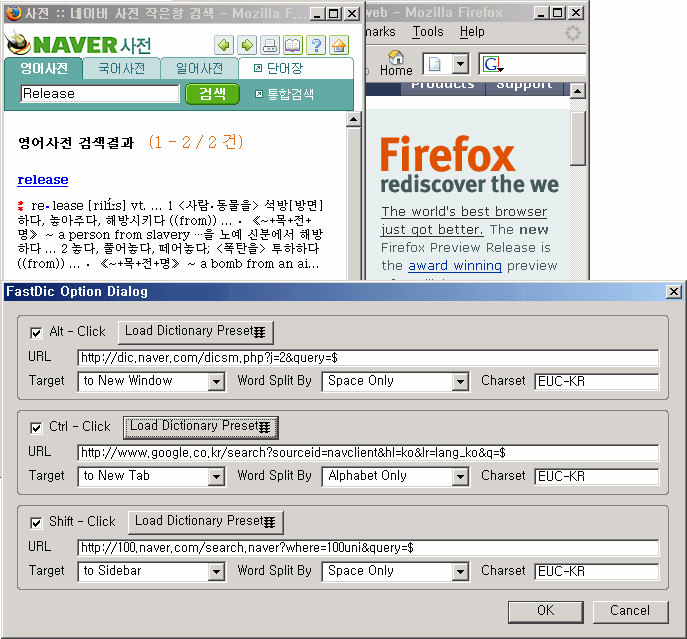Click Load Dictionary Preset for Ctrl - Click
687x639 pixels.
click(201, 427)
